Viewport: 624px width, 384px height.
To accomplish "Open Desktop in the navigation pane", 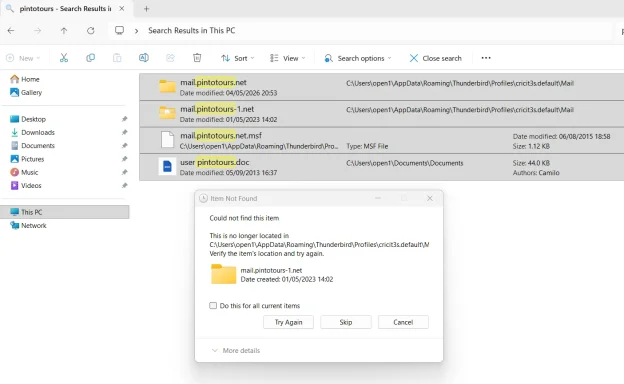I will pos(28,119).
